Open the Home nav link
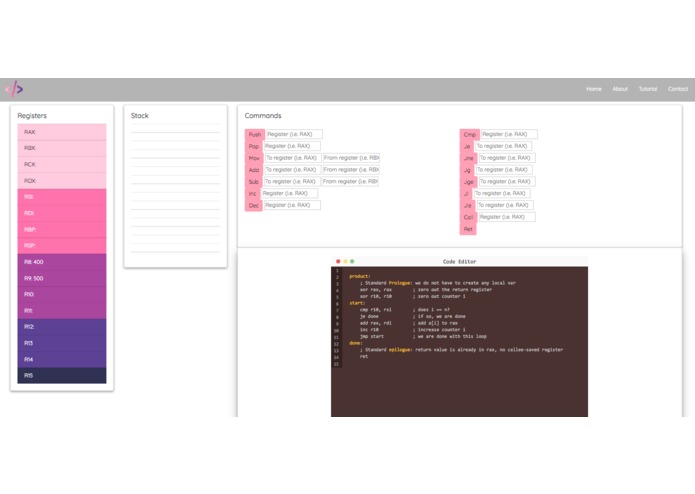 tap(593, 89)
